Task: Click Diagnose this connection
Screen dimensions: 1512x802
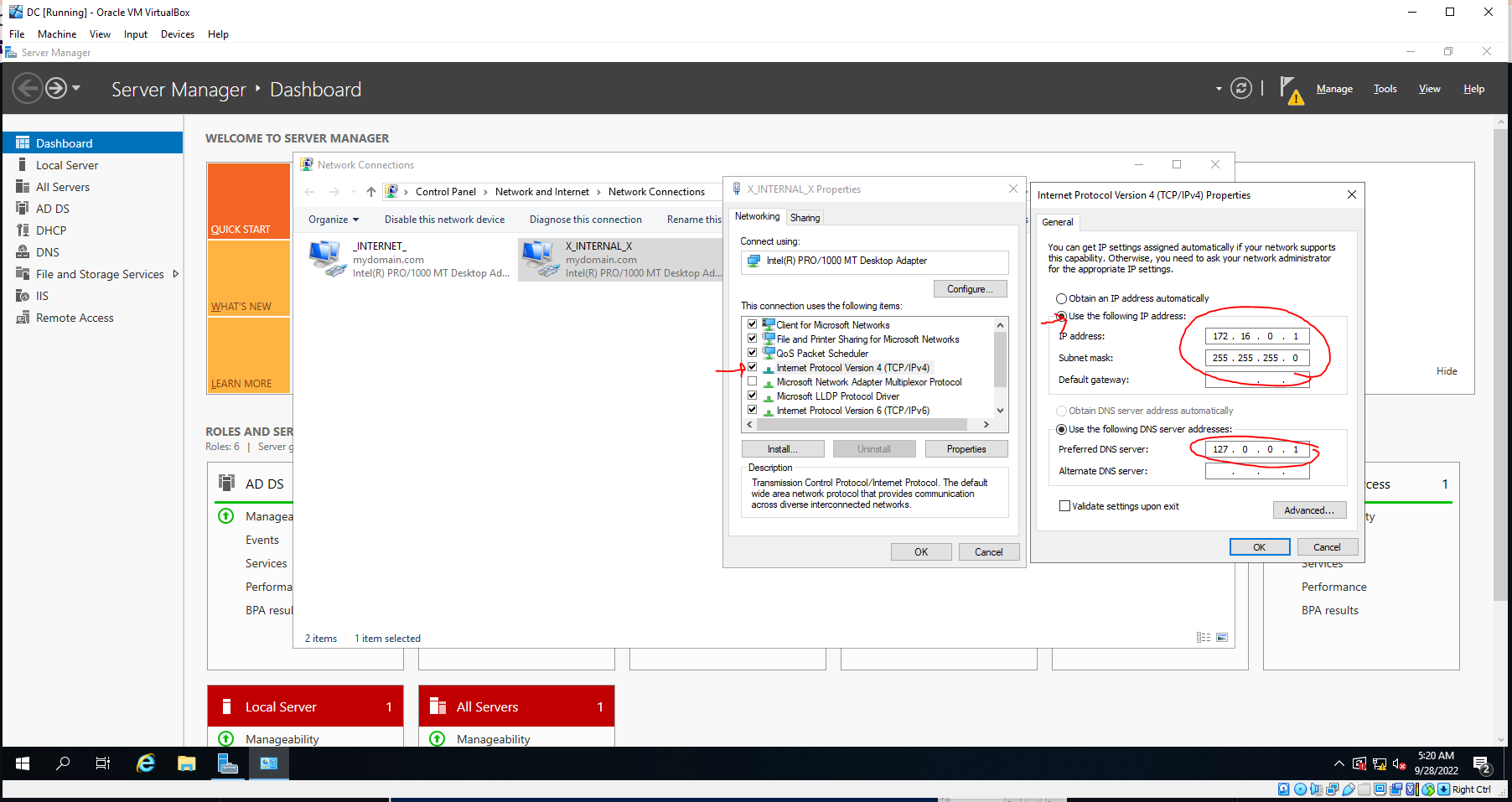Action: pyautogui.click(x=586, y=220)
